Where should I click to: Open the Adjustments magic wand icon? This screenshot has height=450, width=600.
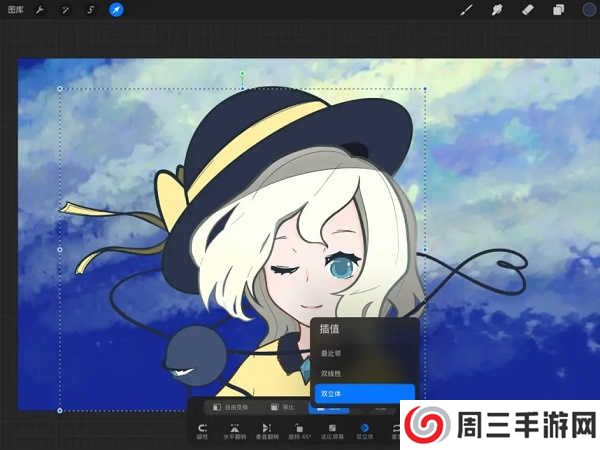(x=65, y=10)
